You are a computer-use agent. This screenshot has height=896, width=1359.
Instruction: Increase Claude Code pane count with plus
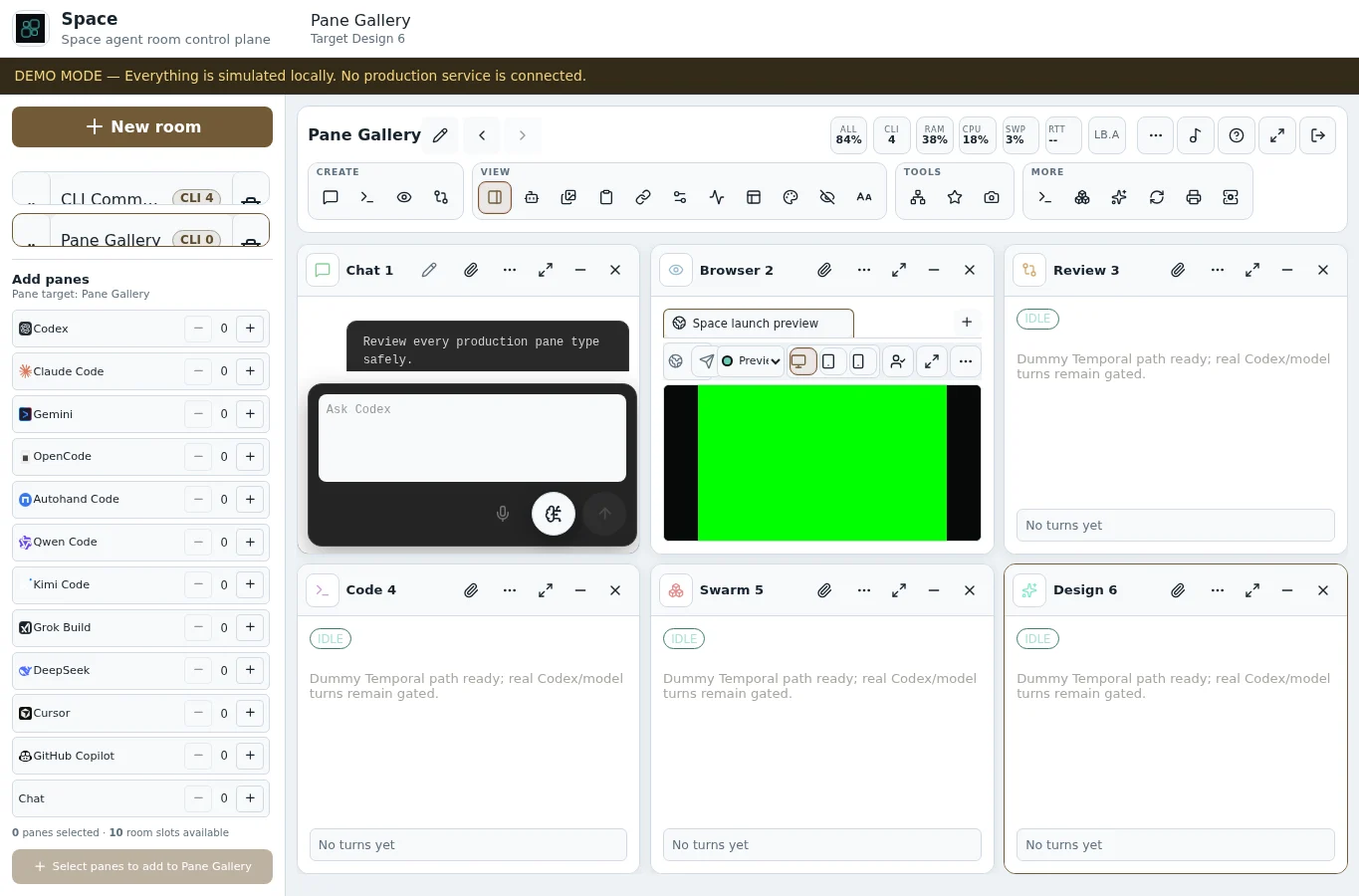pyautogui.click(x=251, y=370)
